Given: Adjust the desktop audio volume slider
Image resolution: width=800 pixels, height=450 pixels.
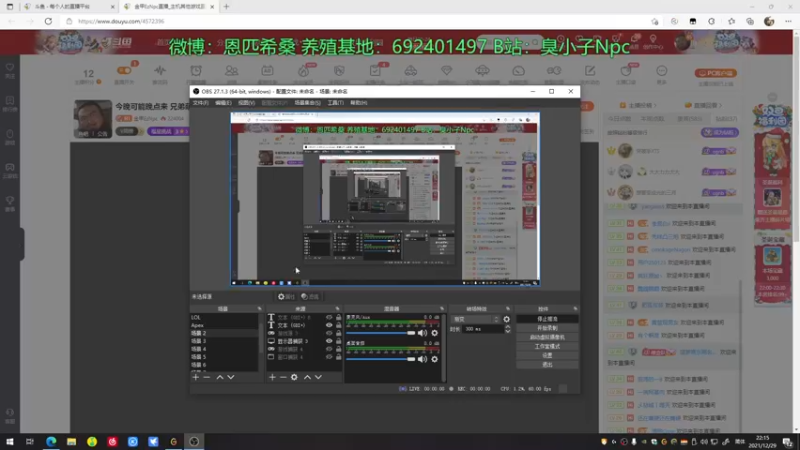Looking at the screenshot, I should pos(381,359).
